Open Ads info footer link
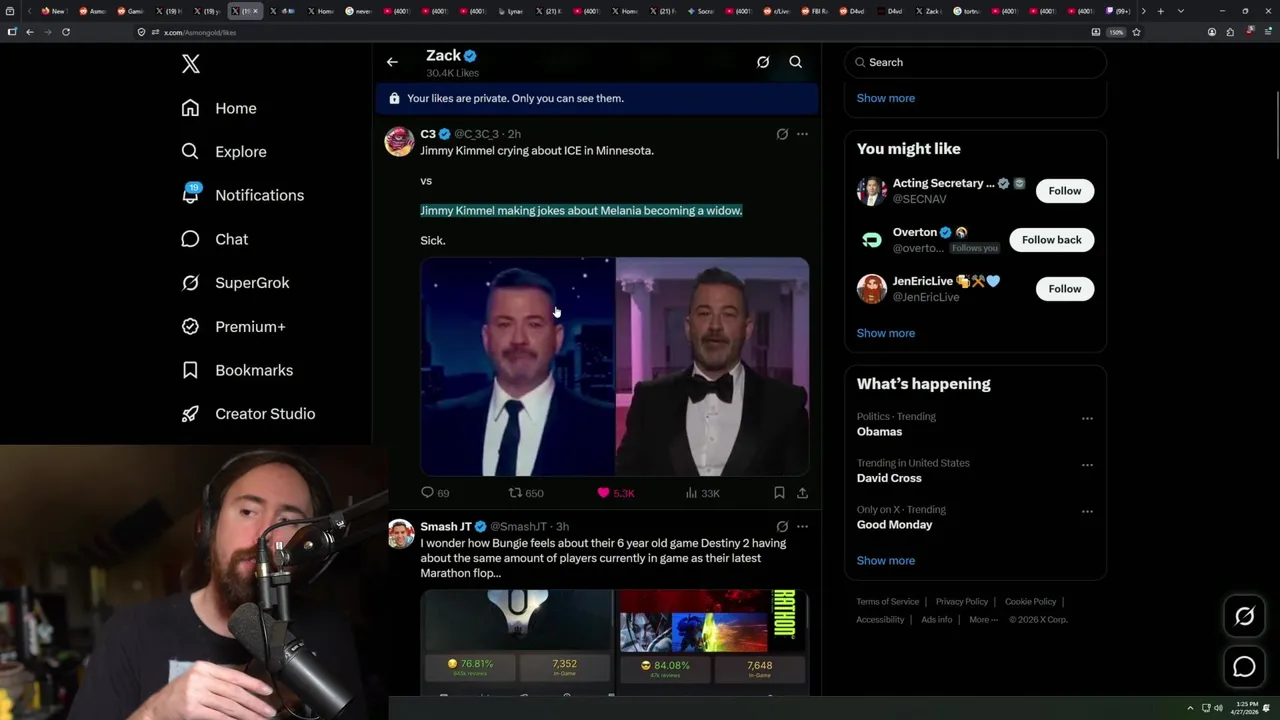This screenshot has height=720, width=1280. tap(937, 620)
